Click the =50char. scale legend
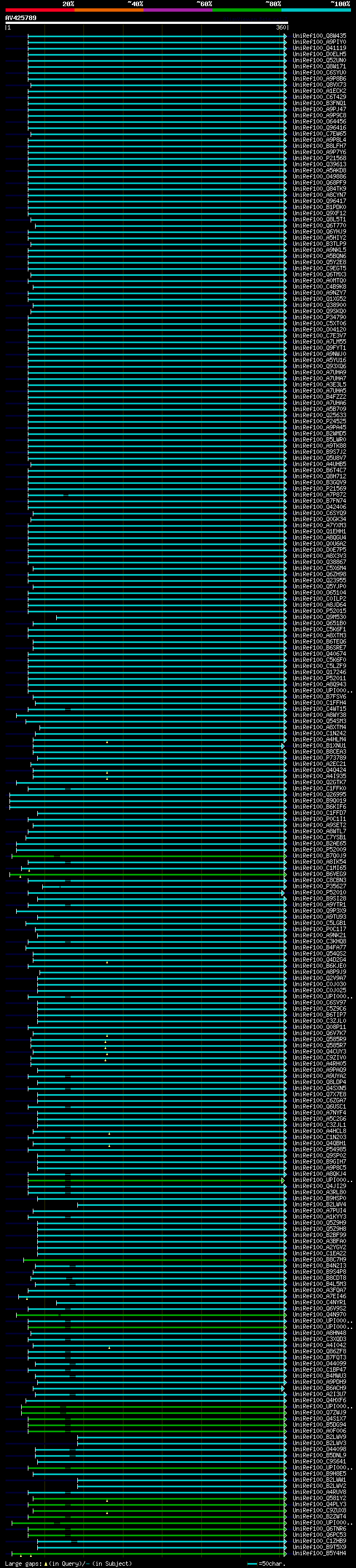This screenshot has width=356, height=1568. pyautogui.click(x=266, y=1563)
